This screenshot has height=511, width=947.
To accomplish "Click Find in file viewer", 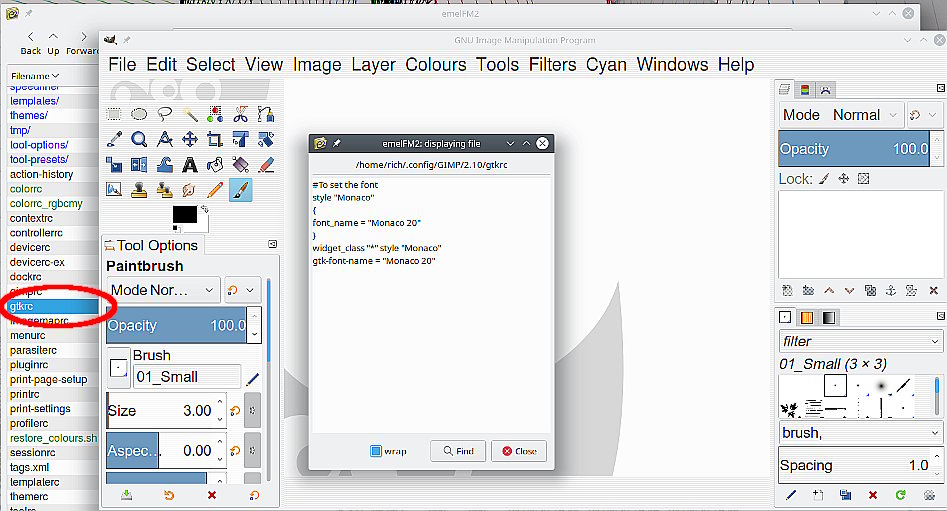I will [458, 451].
